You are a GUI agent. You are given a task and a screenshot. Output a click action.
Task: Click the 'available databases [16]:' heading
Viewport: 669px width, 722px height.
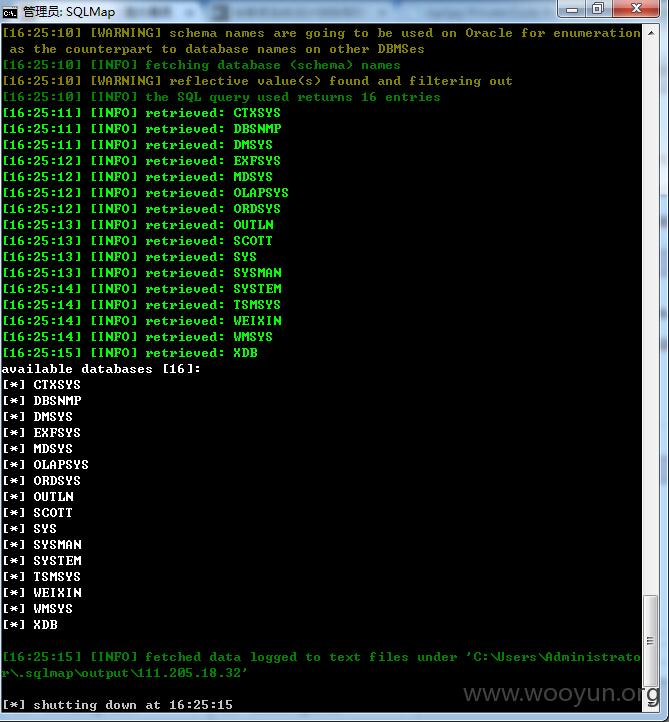101,369
